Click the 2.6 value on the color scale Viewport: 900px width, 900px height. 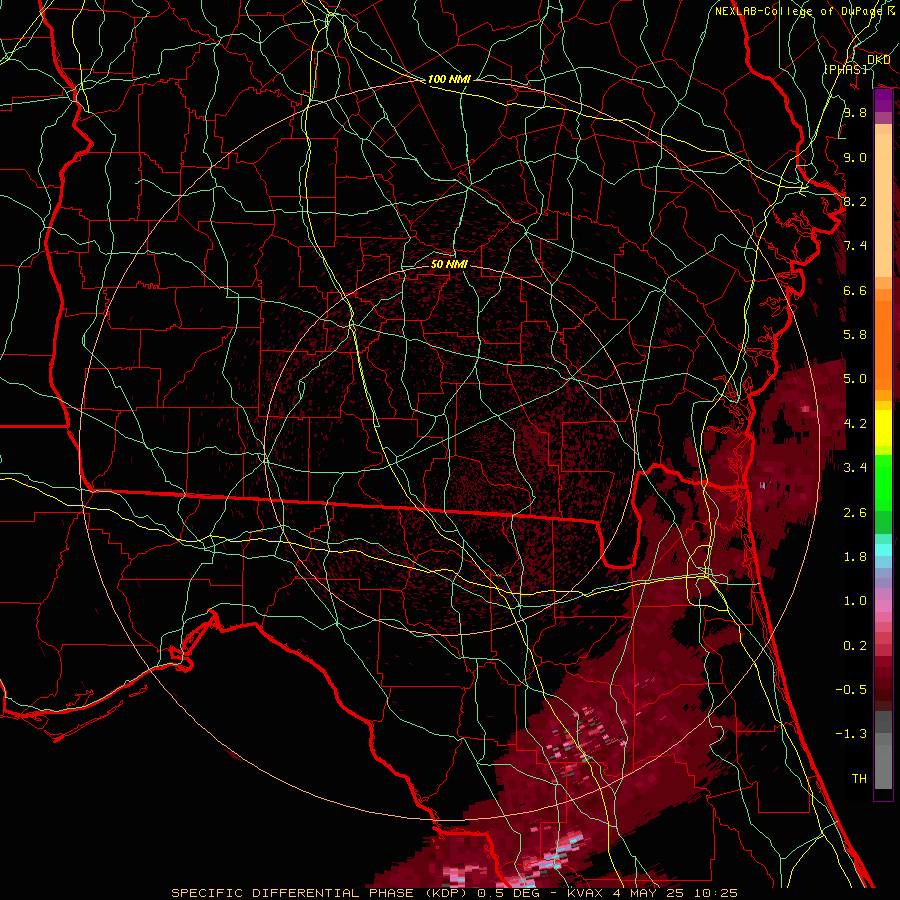[x=855, y=513]
